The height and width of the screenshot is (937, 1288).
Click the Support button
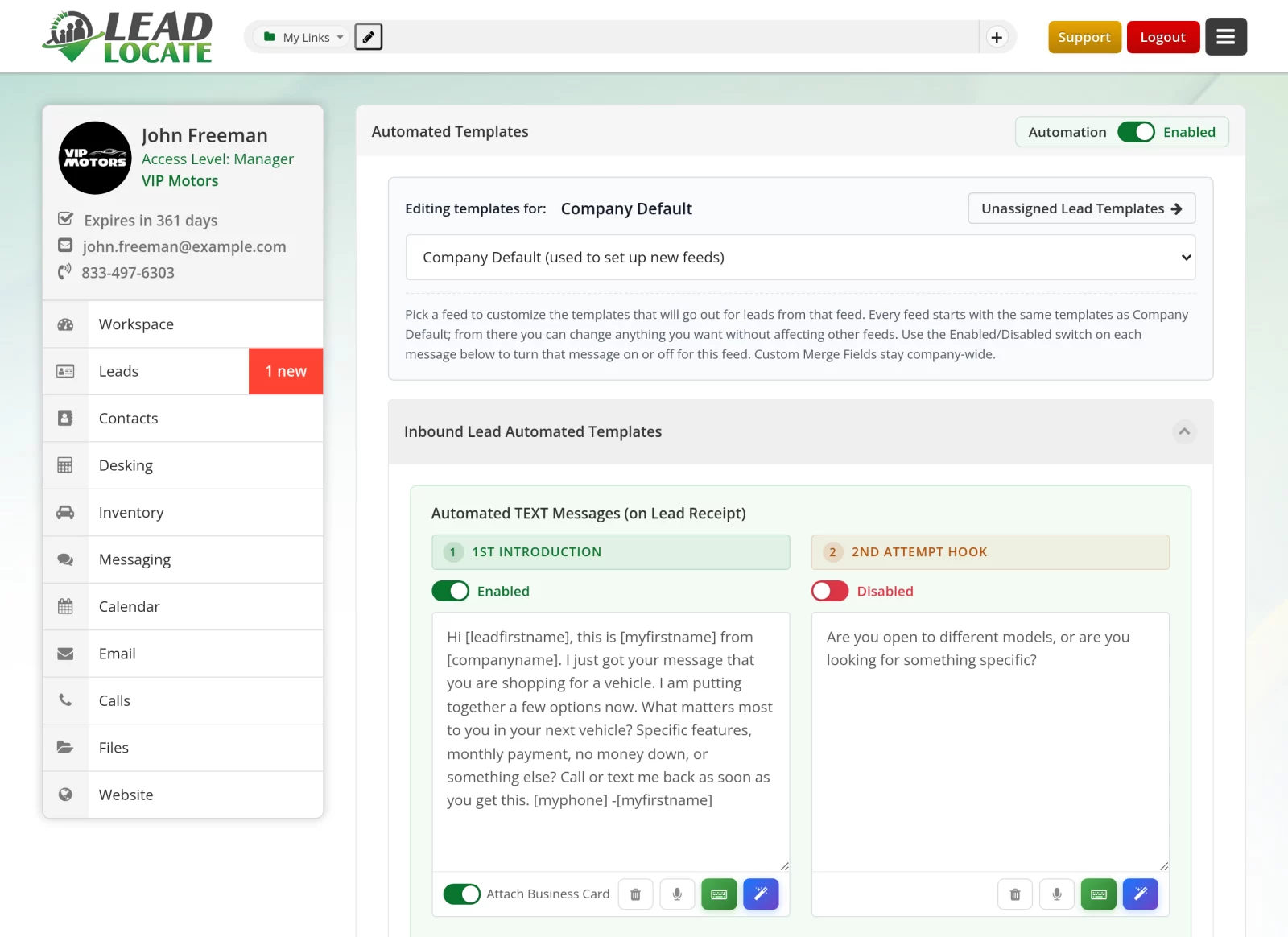coord(1084,37)
